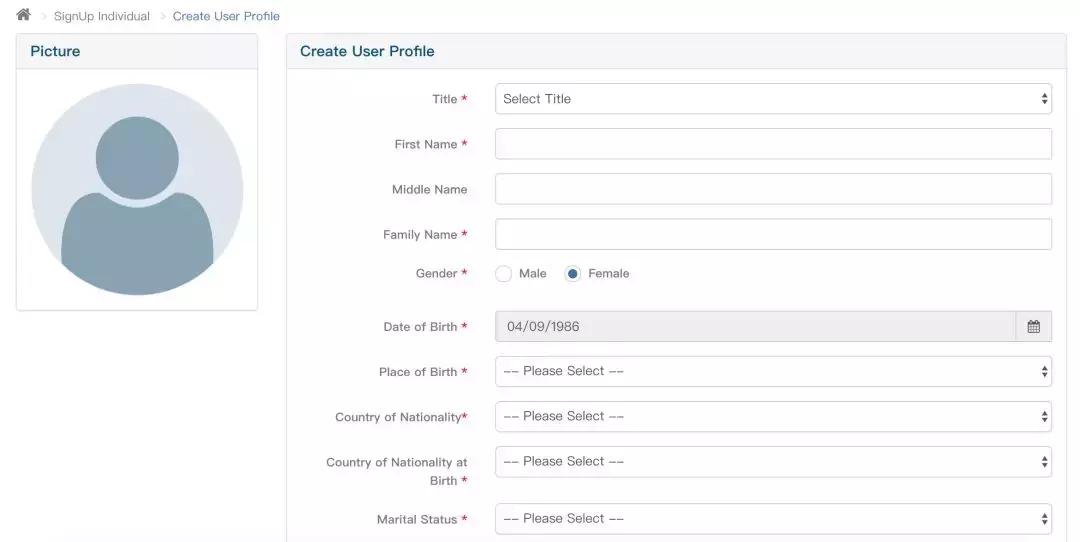Click into the Middle Name field
Image resolution: width=1080 pixels, height=542 pixels.
click(773, 189)
